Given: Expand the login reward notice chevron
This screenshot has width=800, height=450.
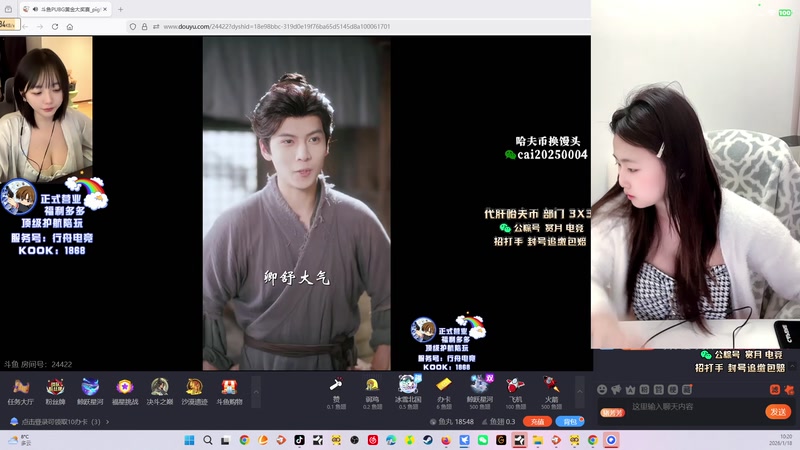Looking at the screenshot, I should click(108, 422).
